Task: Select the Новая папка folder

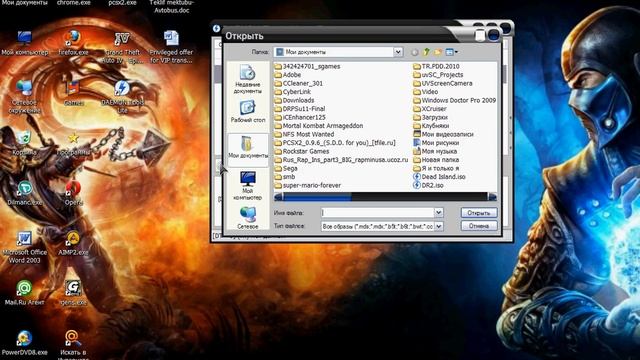Action: coord(436,160)
